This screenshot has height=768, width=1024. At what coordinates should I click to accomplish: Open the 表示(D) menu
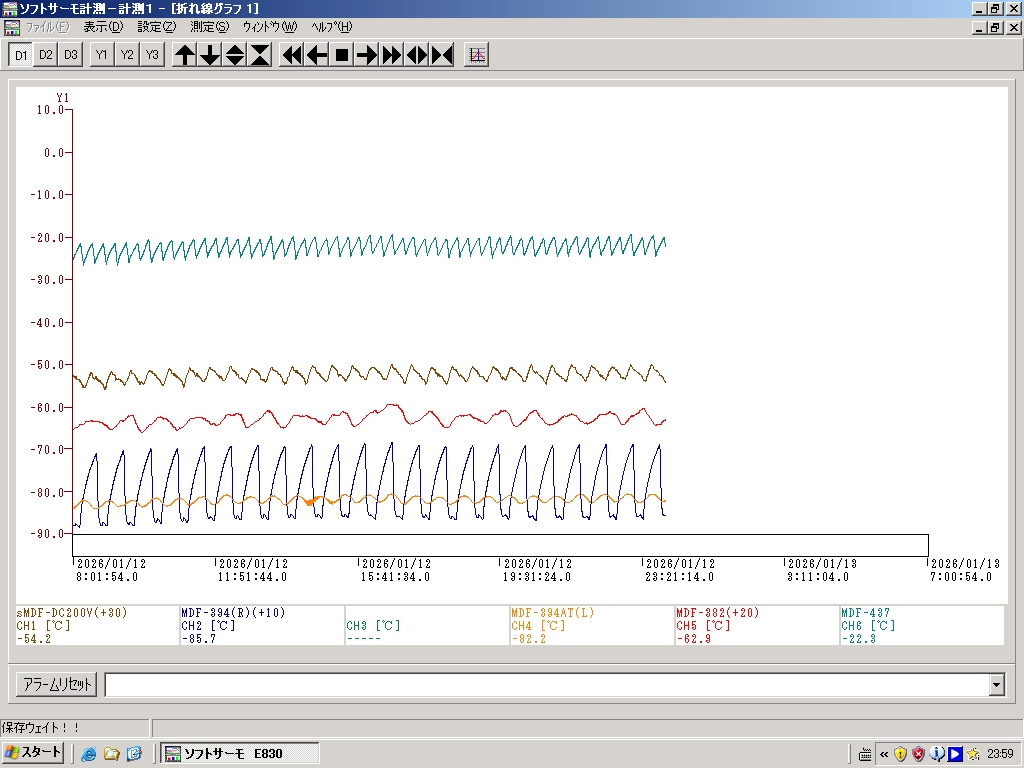(103, 27)
